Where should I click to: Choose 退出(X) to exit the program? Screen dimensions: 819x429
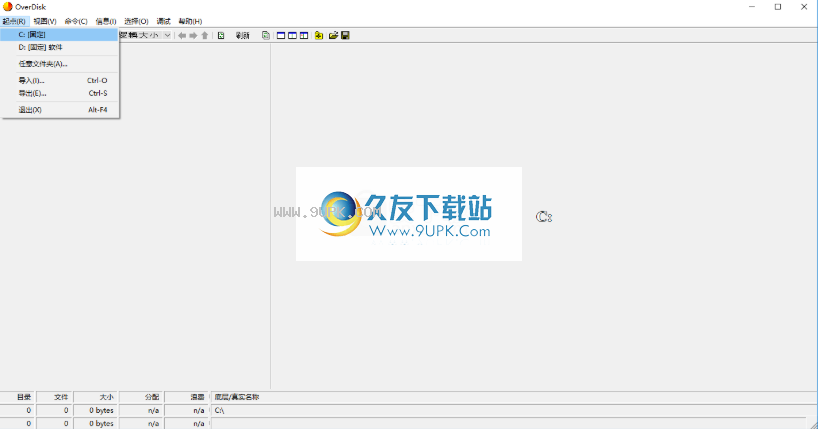click(x=60, y=110)
